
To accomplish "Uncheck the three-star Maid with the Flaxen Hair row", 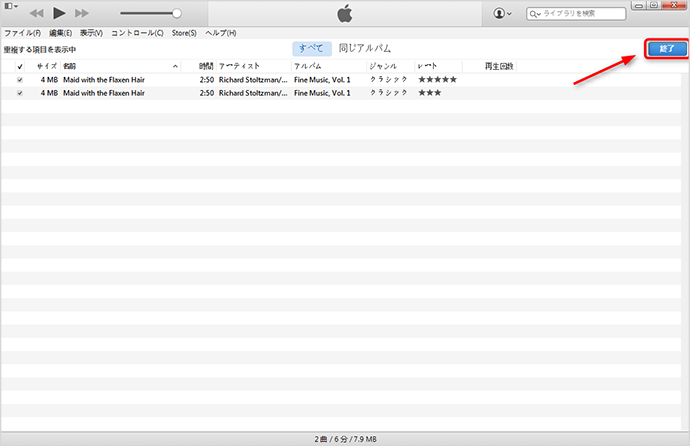I will coord(20,93).
